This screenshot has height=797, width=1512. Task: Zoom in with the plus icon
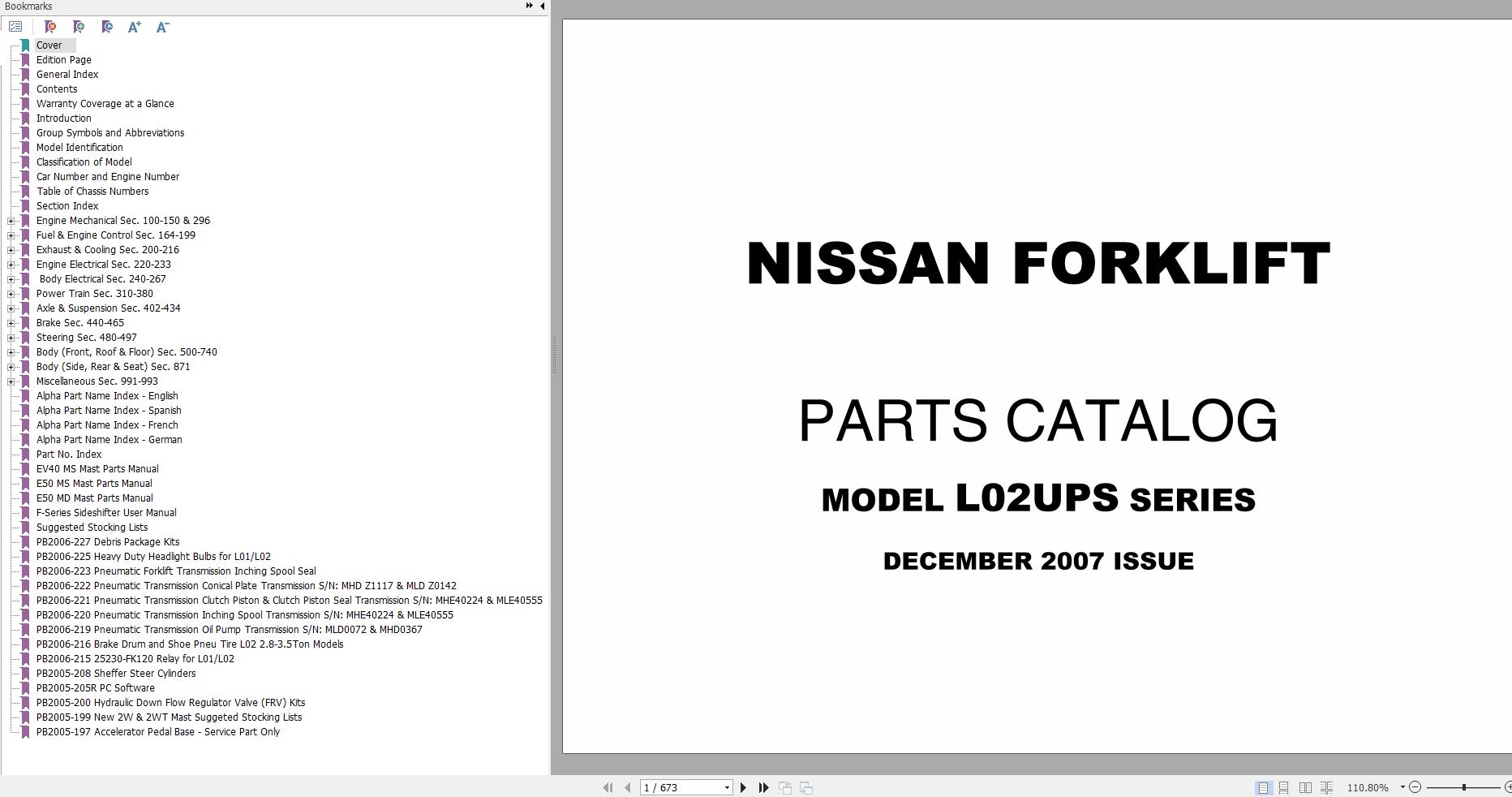1508,787
